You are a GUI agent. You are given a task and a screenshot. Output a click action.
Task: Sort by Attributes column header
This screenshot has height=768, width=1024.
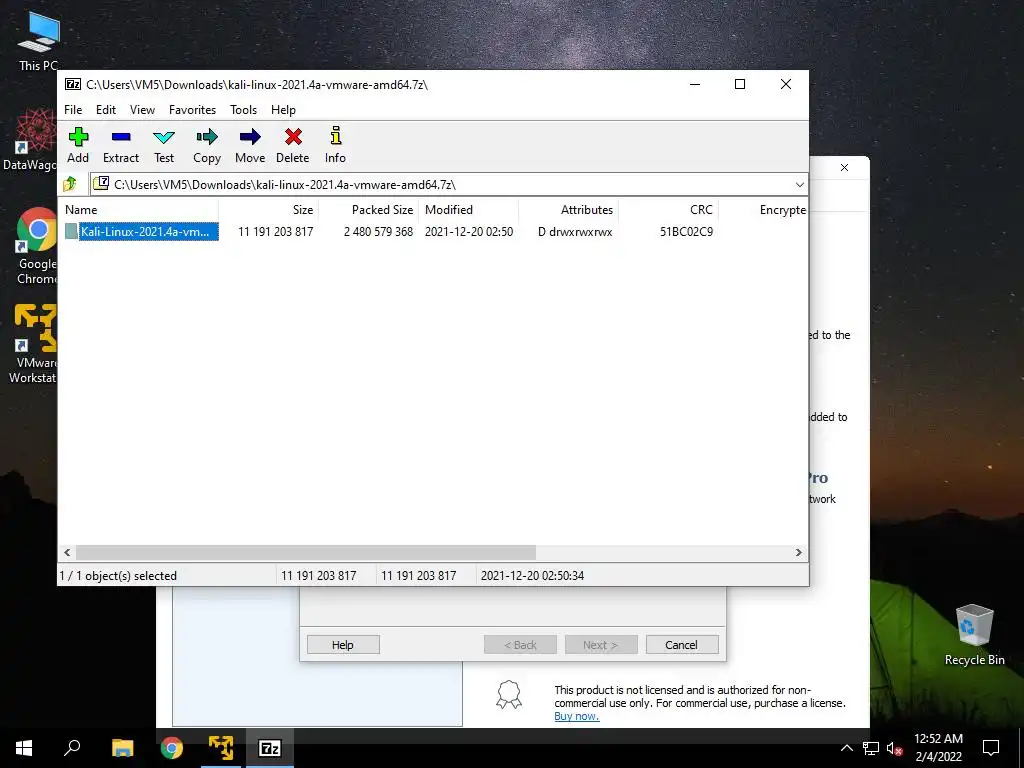point(568,210)
